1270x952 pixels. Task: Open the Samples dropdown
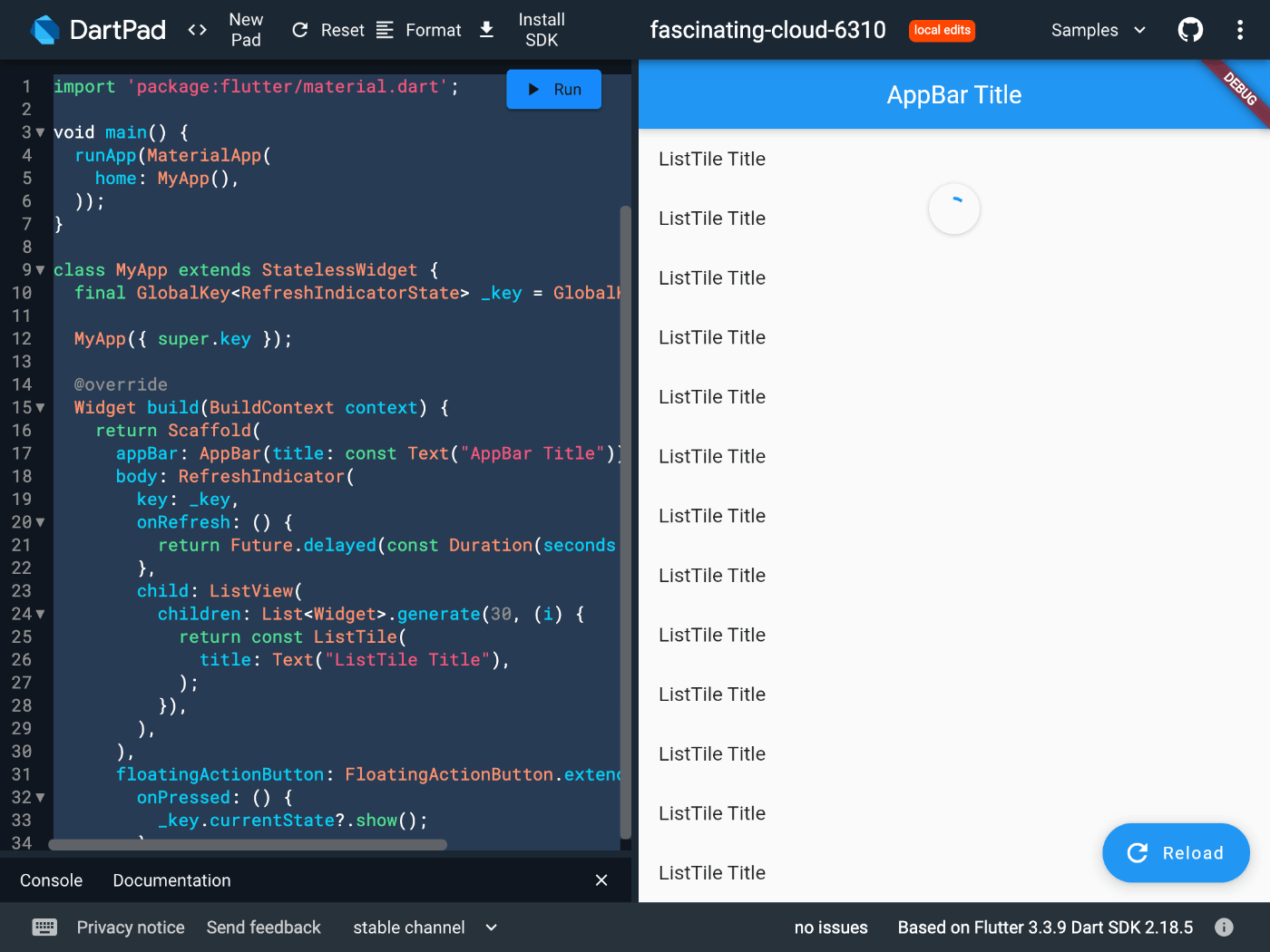click(1099, 30)
